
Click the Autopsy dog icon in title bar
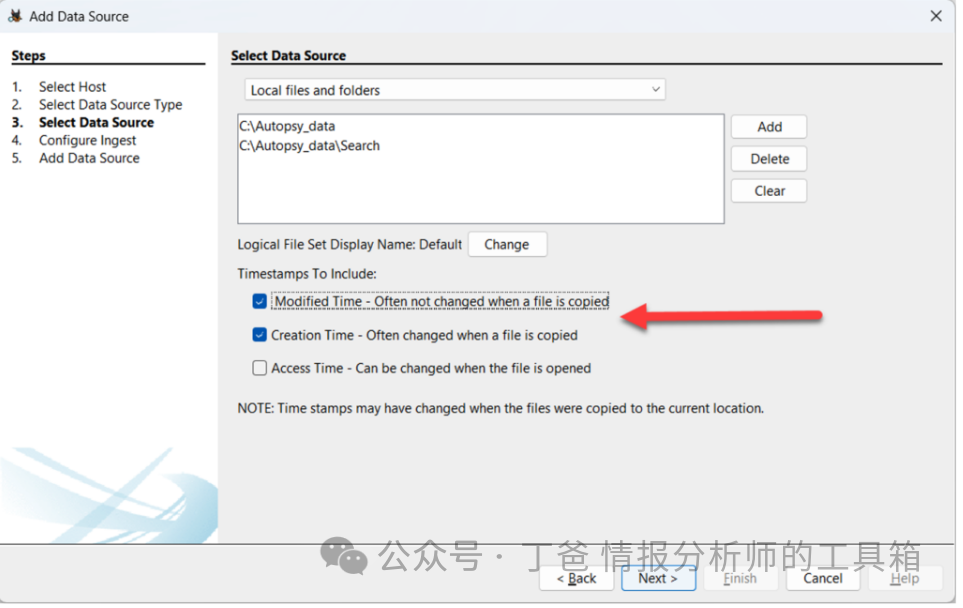pos(15,16)
